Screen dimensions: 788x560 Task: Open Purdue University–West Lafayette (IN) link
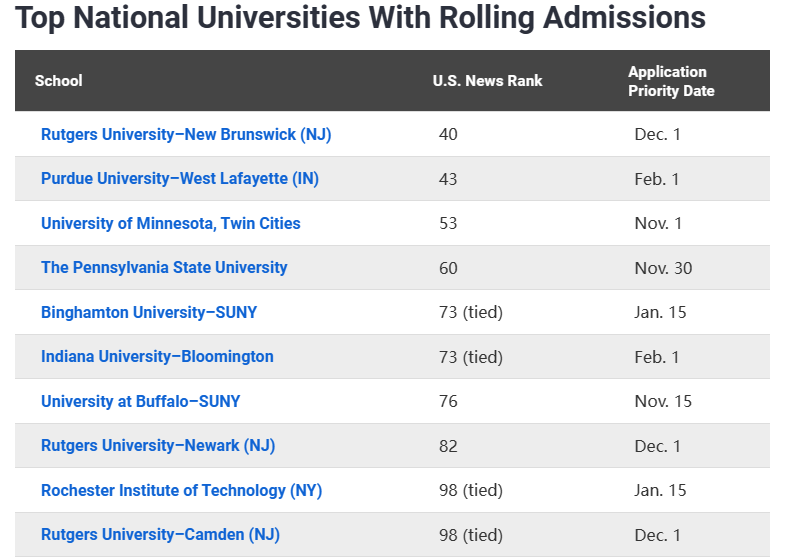pos(180,179)
